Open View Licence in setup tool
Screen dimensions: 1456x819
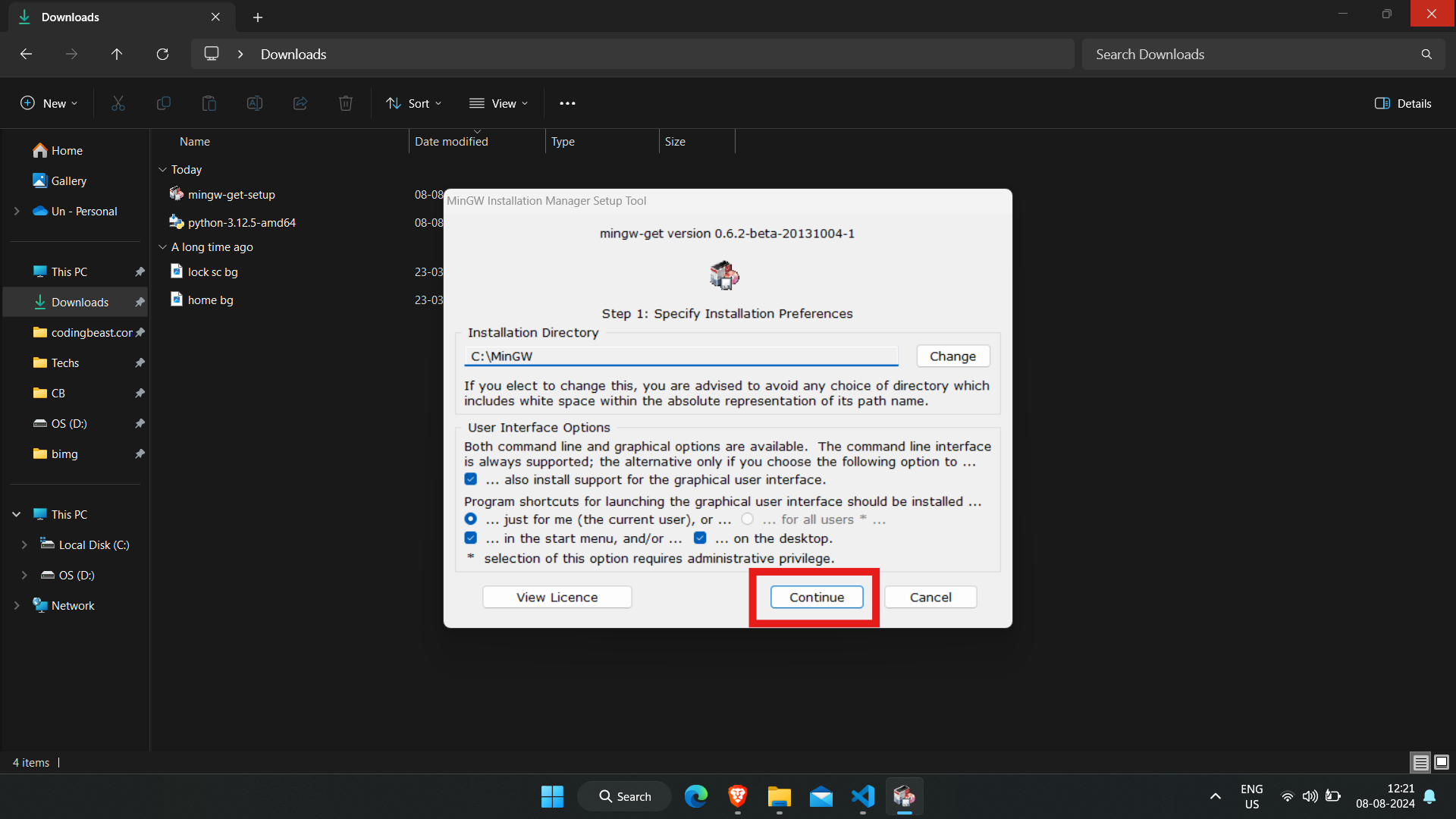click(x=557, y=597)
